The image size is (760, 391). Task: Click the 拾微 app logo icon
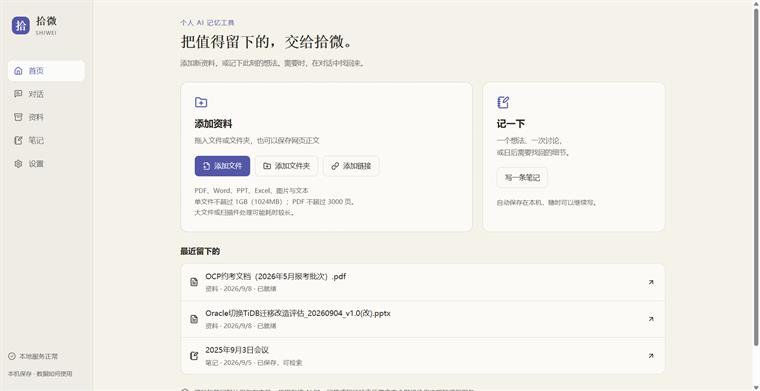pos(20,26)
